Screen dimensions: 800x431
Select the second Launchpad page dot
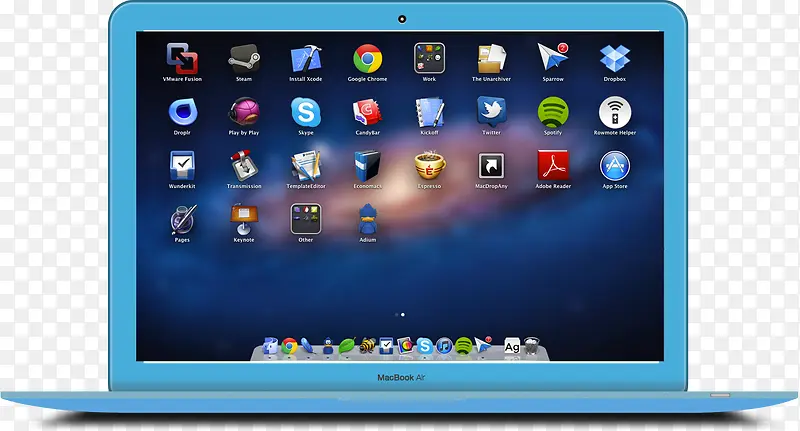tap(403, 315)
